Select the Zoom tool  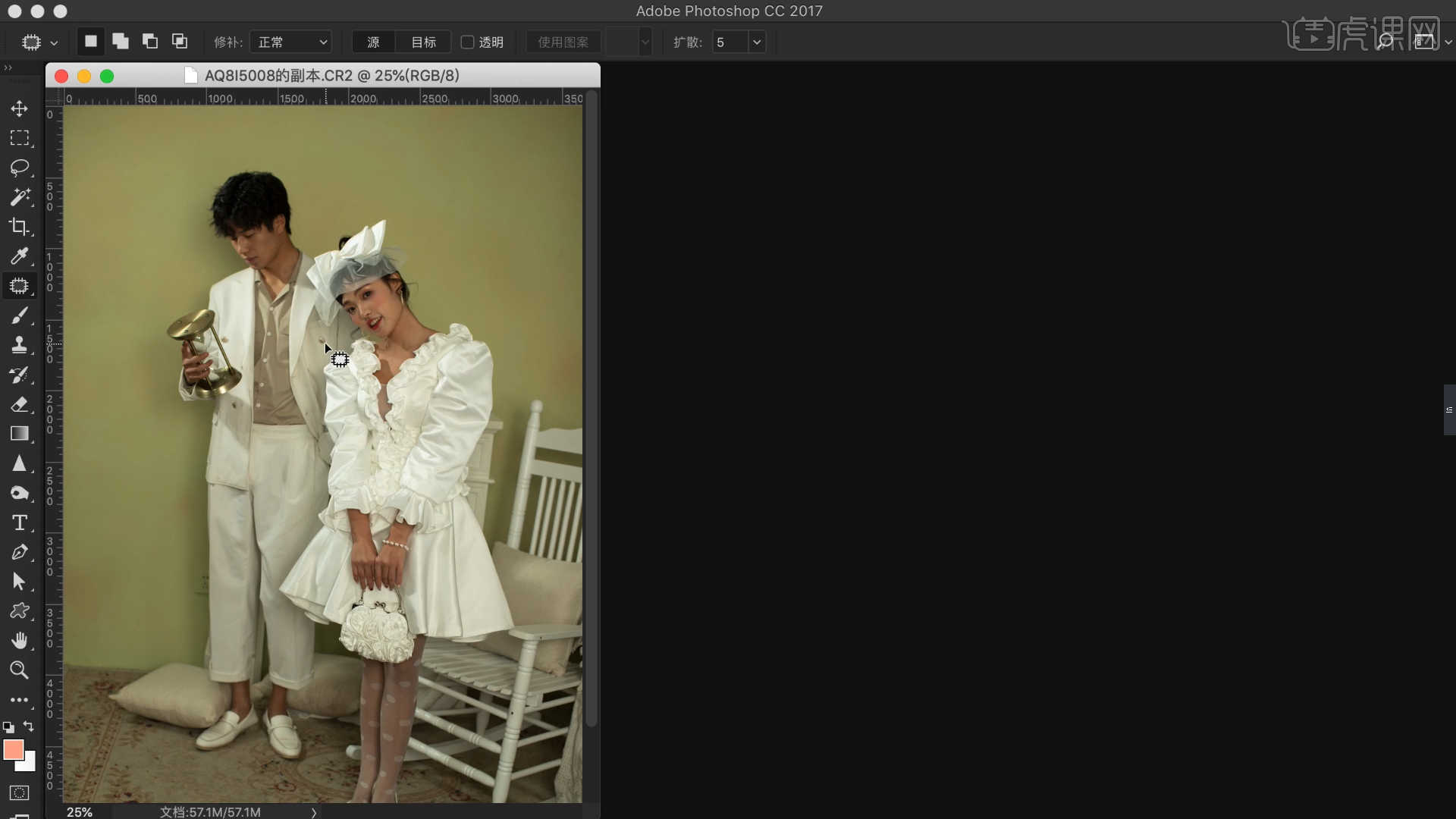point(20,670)
